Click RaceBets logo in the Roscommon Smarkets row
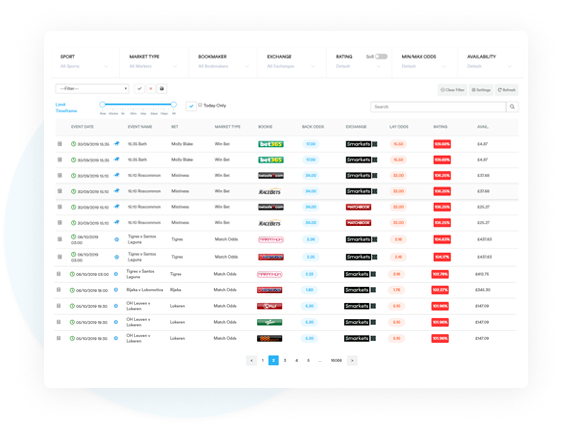The width and height of the screenshot is (563, 427). click(270, 191)
